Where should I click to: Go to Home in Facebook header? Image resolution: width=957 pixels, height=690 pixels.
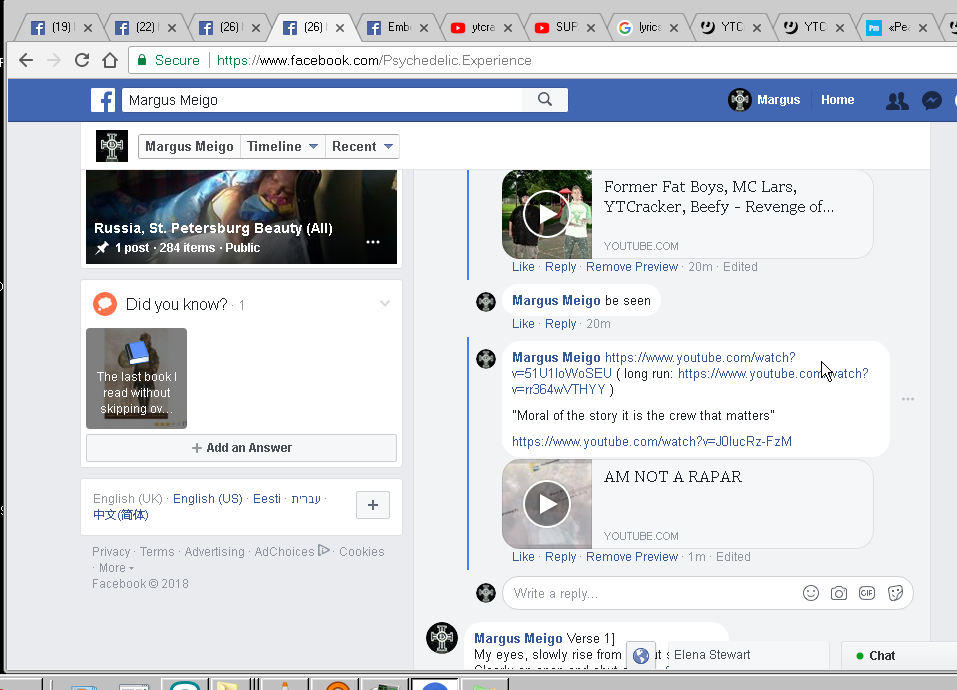coord(837,100)
